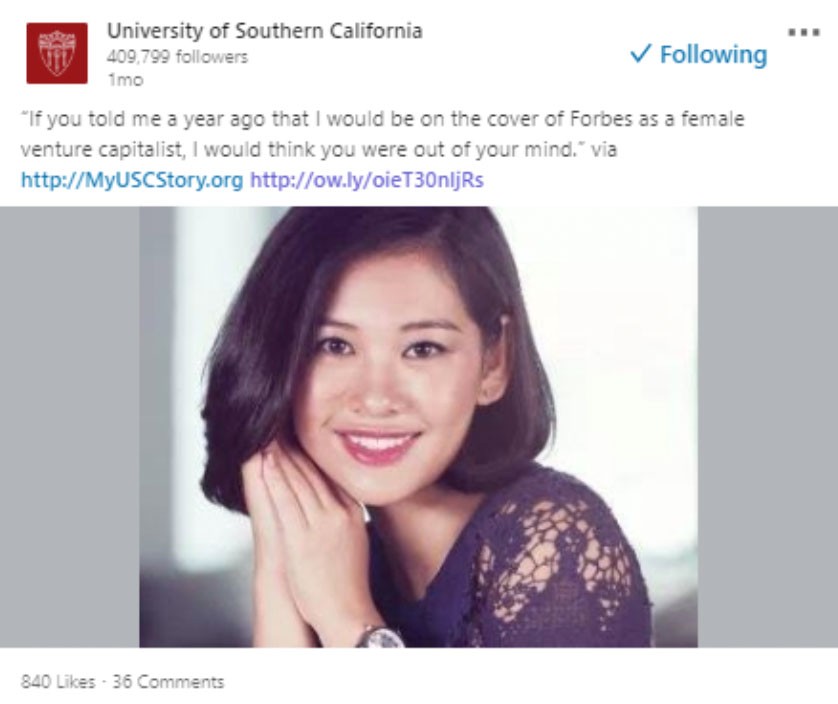Open the portrait photo of the post
This screenshot has height=704, width=838.
click(x=418, y=426)
